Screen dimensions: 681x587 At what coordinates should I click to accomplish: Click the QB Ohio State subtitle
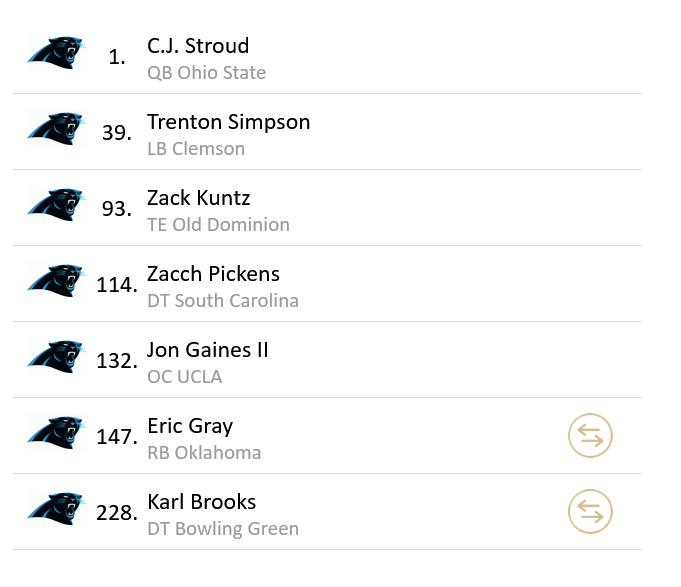[206, 73]
